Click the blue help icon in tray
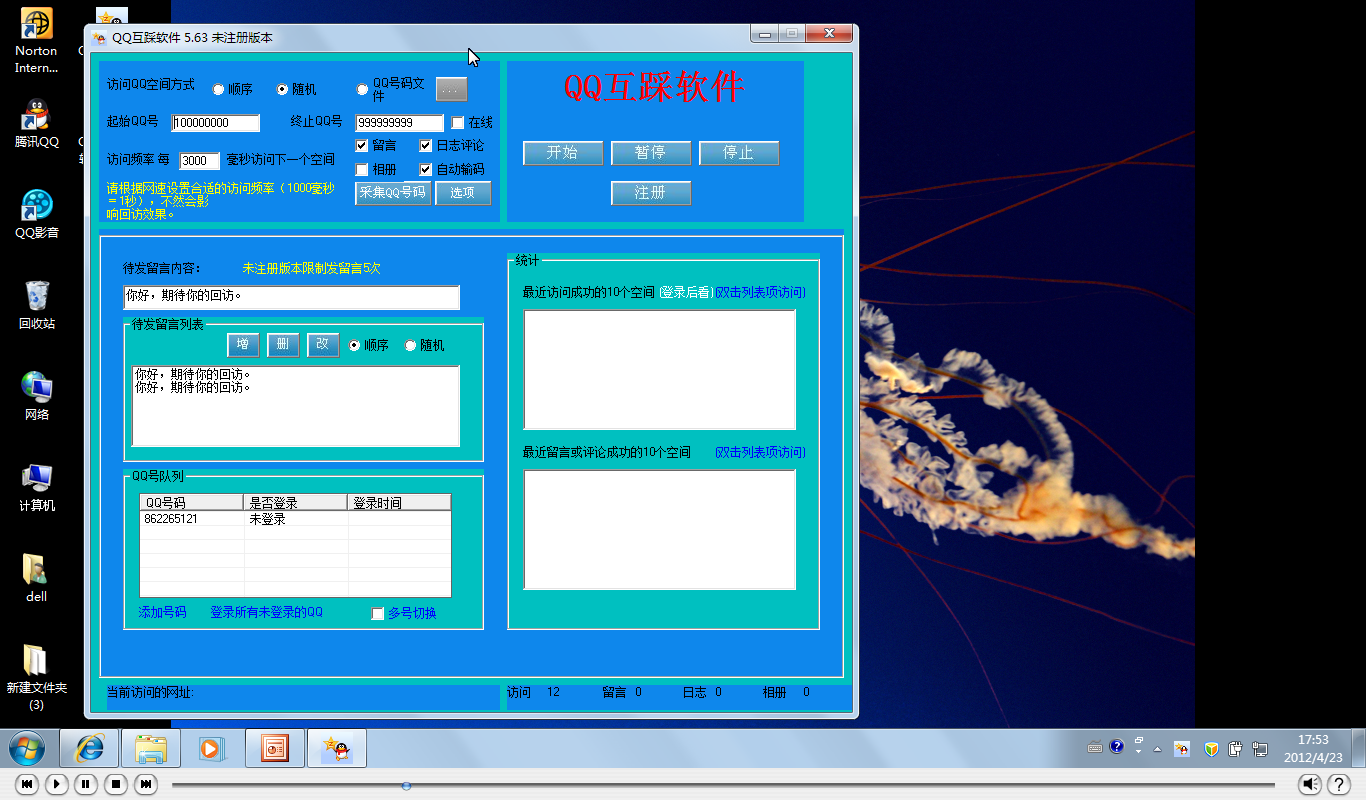 (x=1117, y=747)
